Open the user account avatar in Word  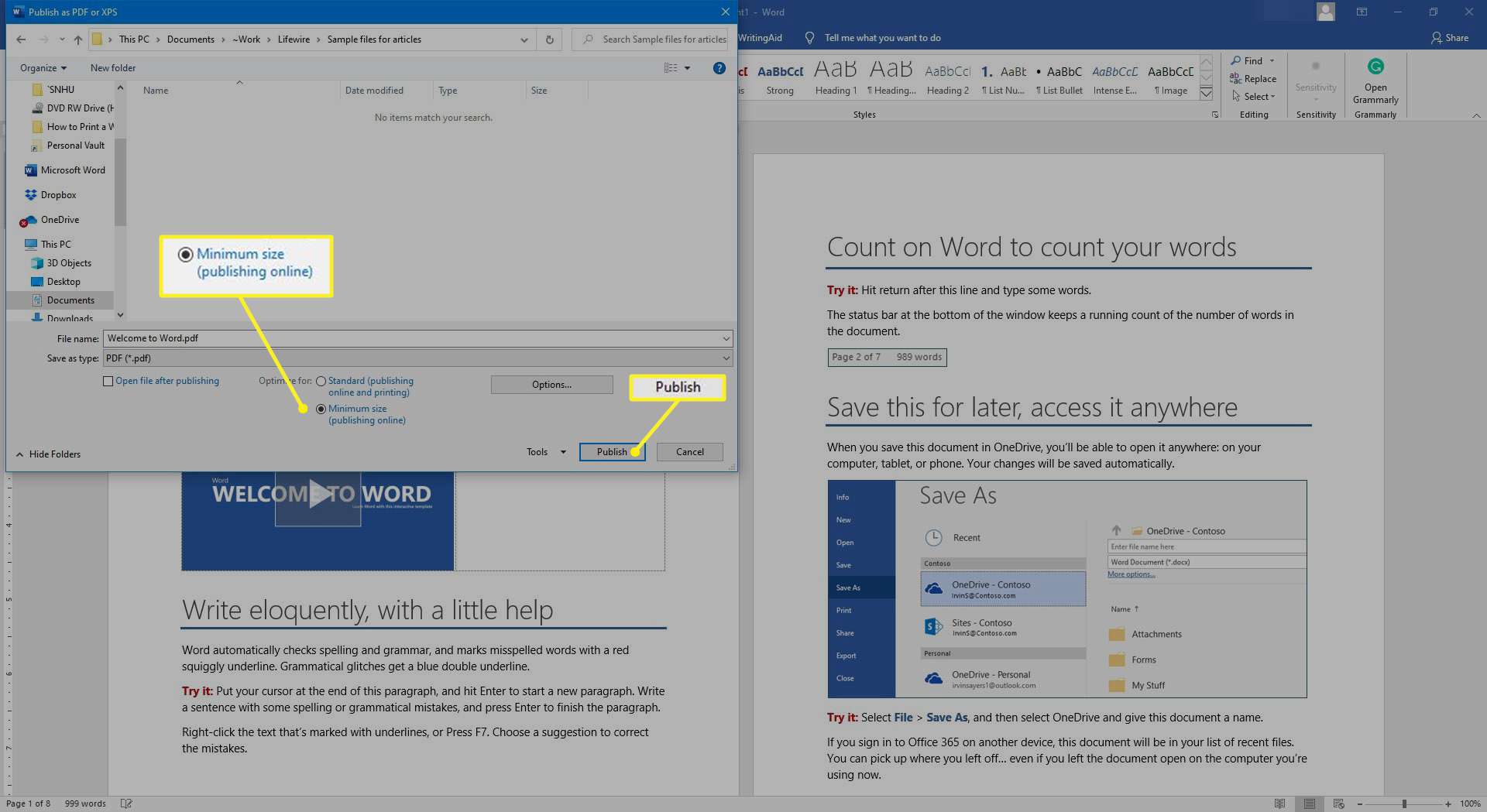click(x=1326, y=12)
